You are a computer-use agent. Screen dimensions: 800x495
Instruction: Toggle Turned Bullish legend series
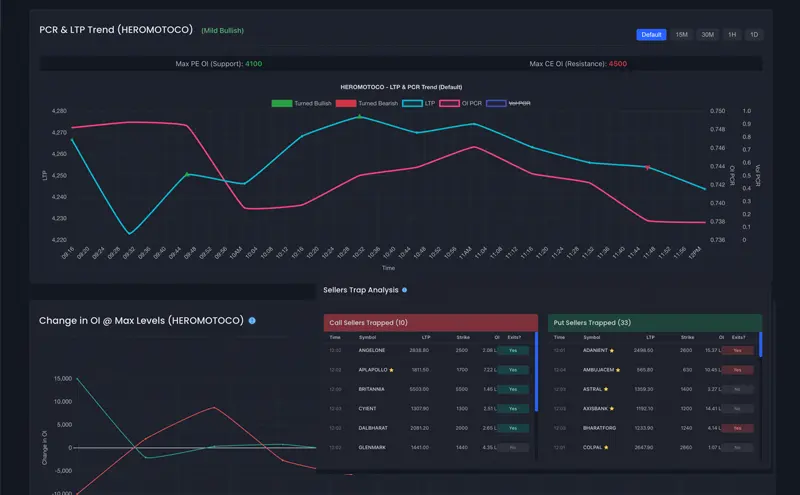302,103
